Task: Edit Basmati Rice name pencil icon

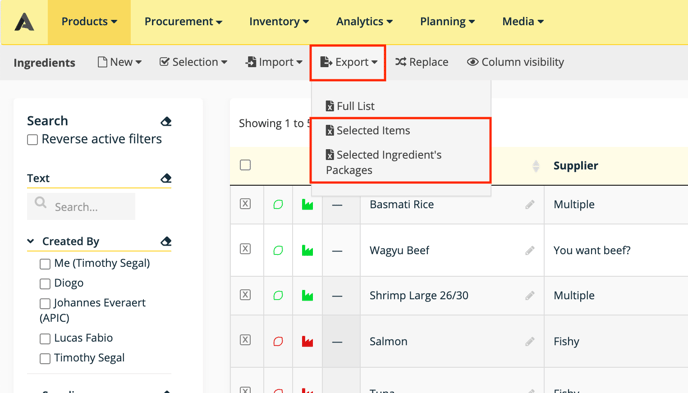Action: (x=530, y=204)
